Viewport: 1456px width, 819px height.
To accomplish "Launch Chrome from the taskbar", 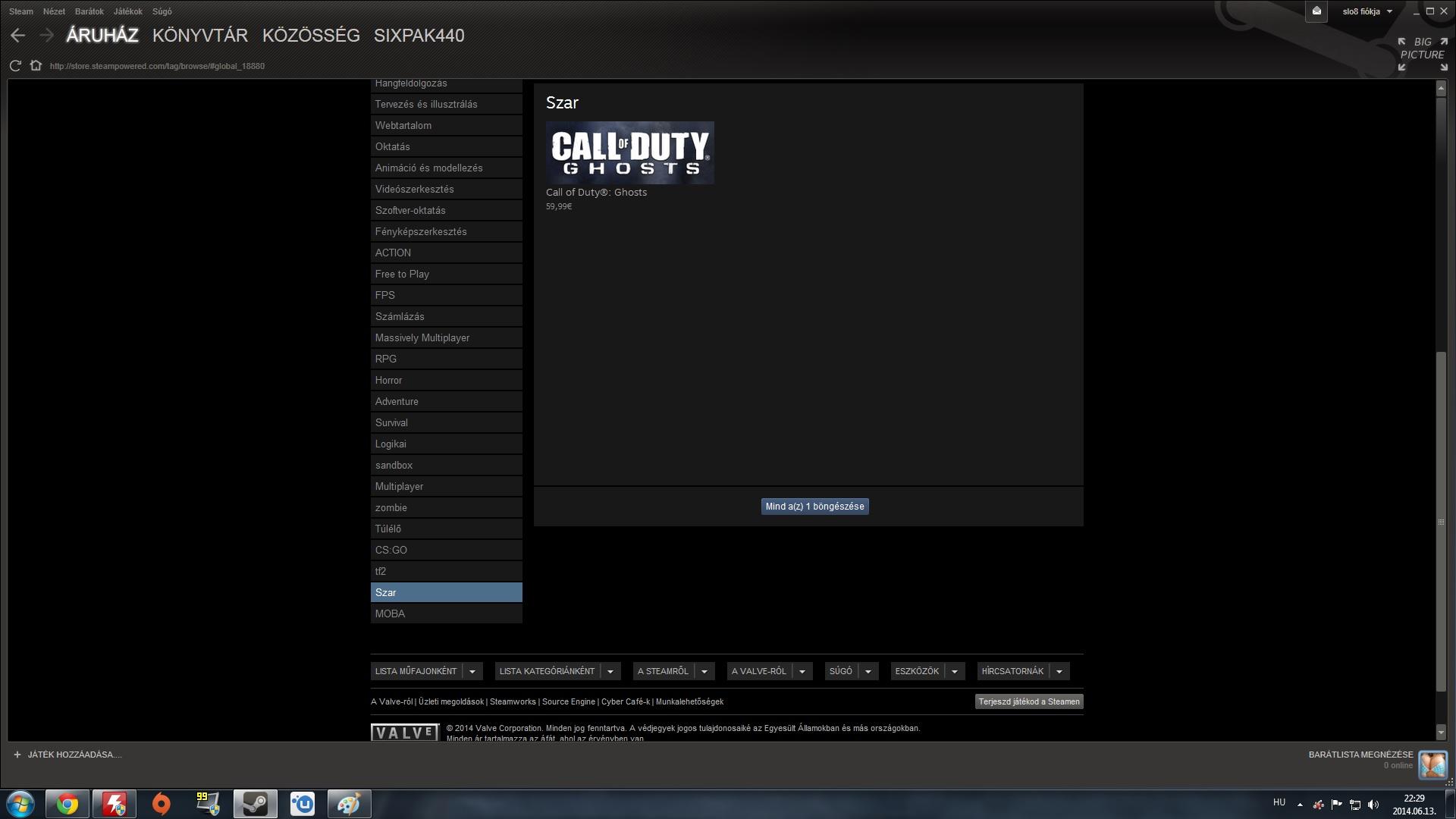I will [x=67, y=804].
